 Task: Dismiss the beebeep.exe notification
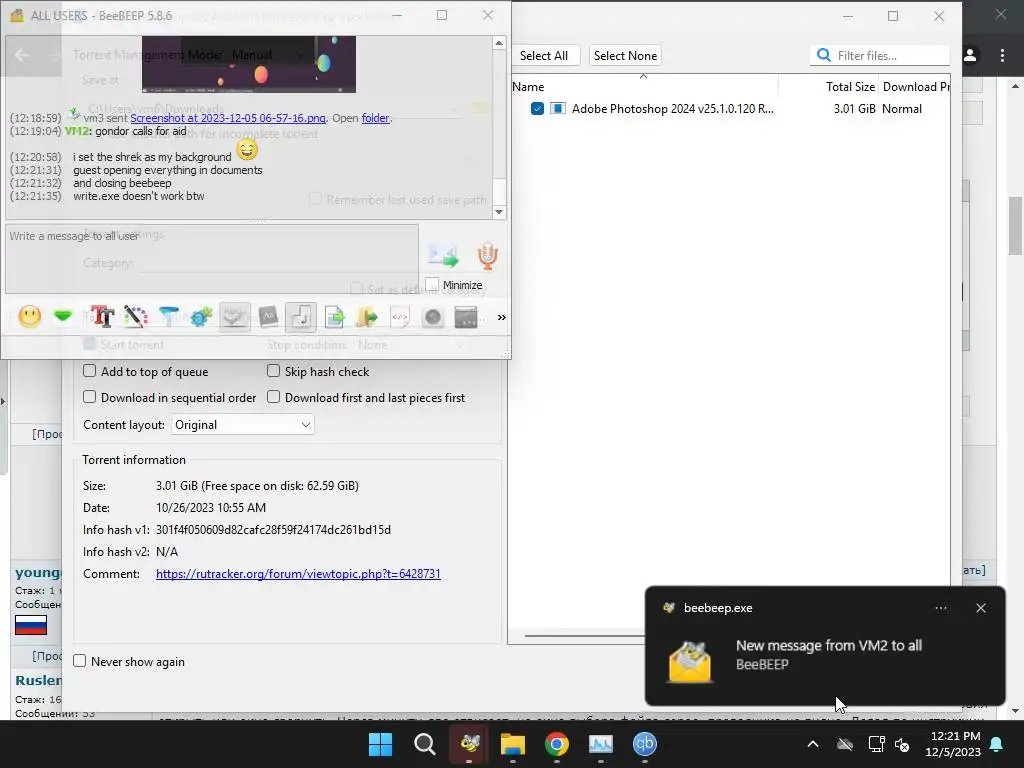point(981,608)
